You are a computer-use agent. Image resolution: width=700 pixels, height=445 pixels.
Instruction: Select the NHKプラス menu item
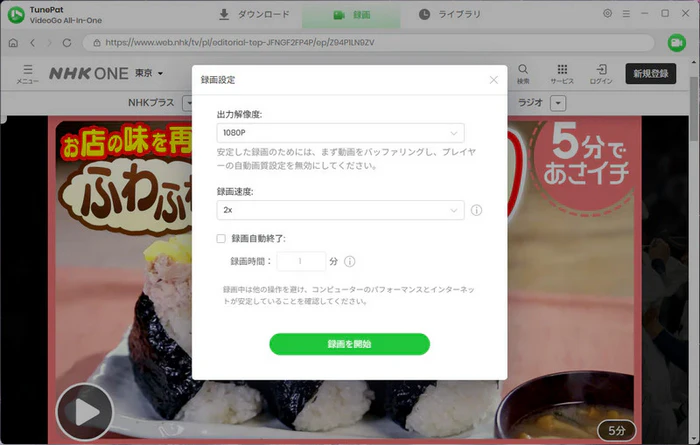151,103
